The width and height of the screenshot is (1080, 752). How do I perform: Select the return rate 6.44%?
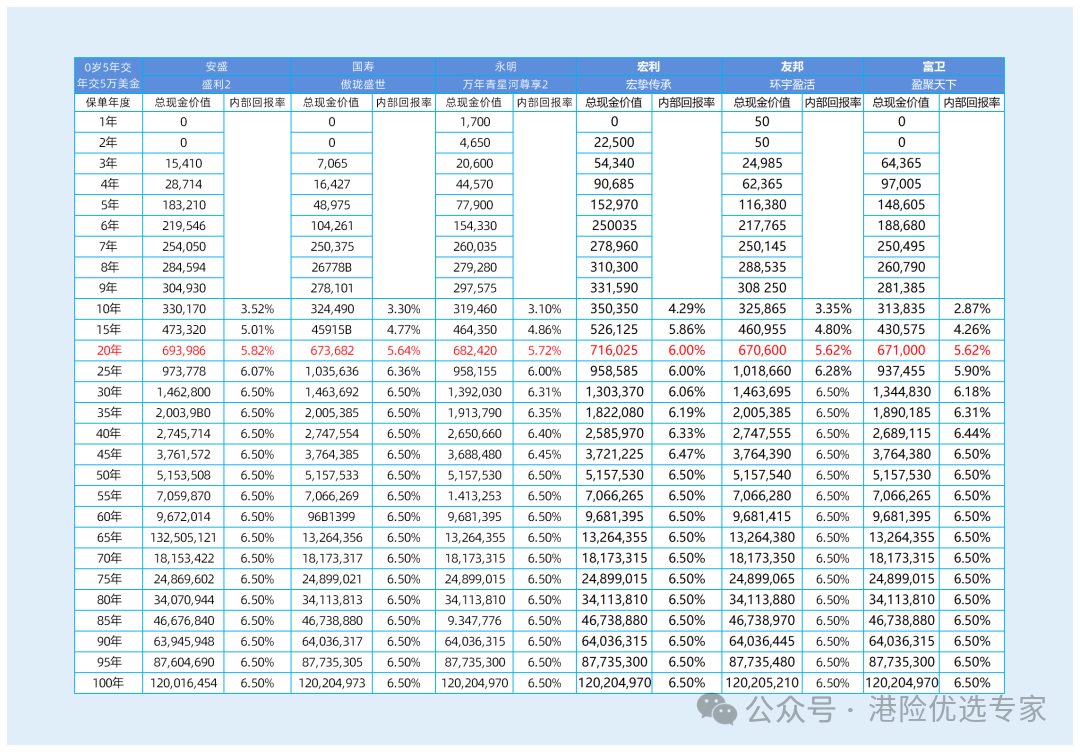972,434
